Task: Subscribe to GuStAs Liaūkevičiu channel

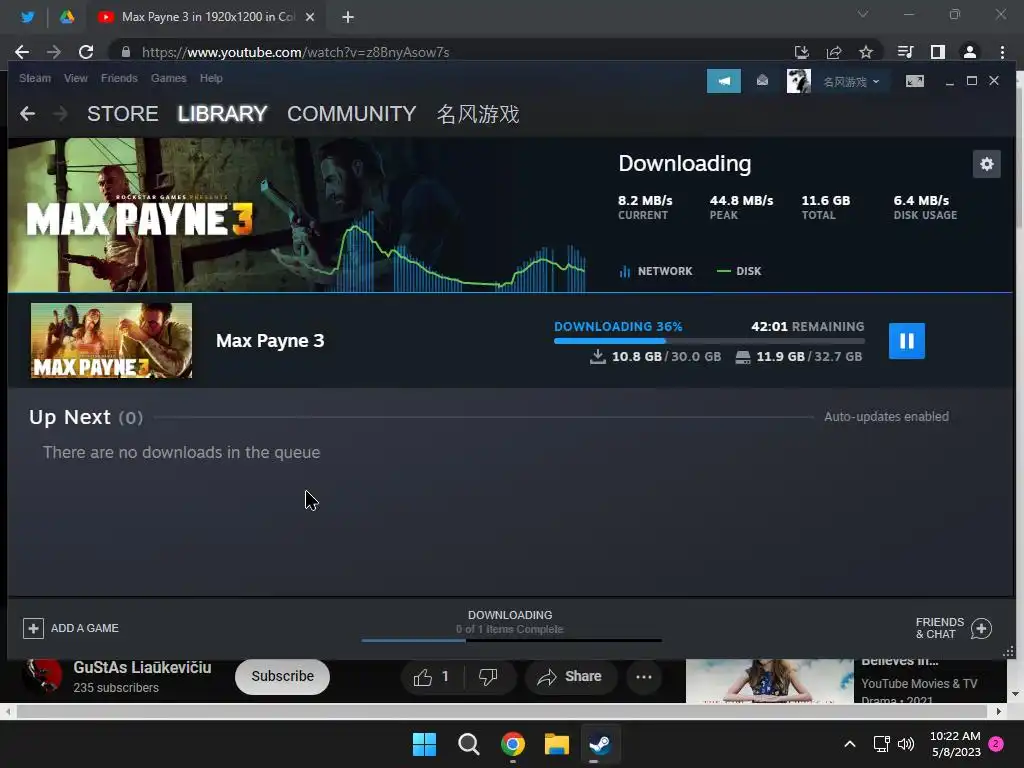Action: pyautogui.click(x=282, y=676)
